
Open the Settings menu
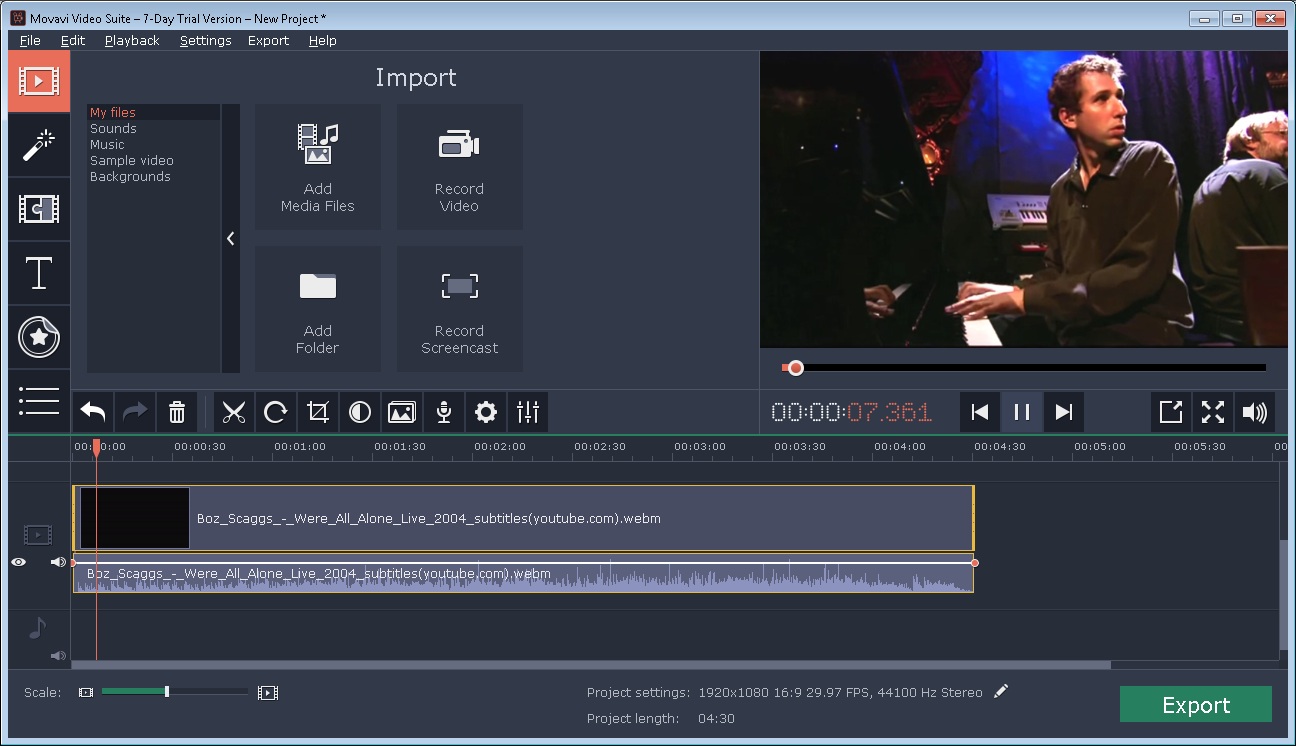point(206,40)
